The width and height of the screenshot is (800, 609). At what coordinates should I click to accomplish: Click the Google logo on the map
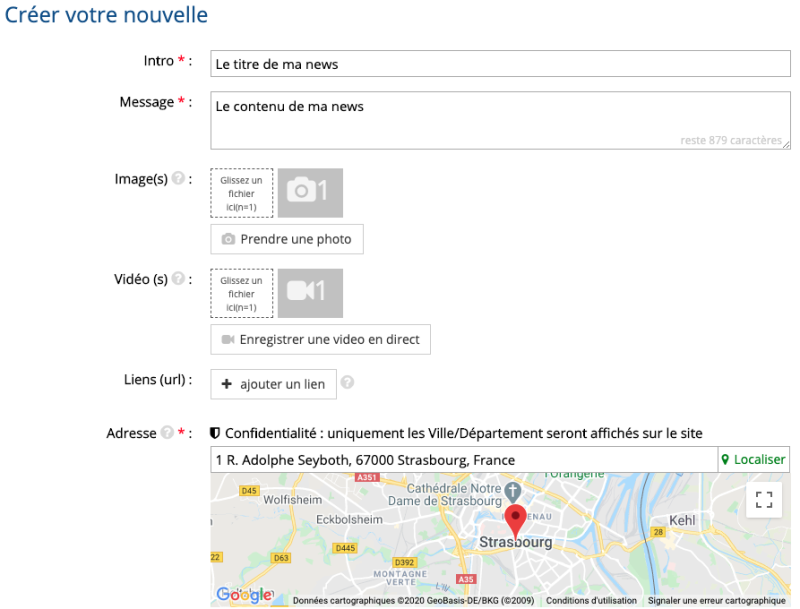244,595
